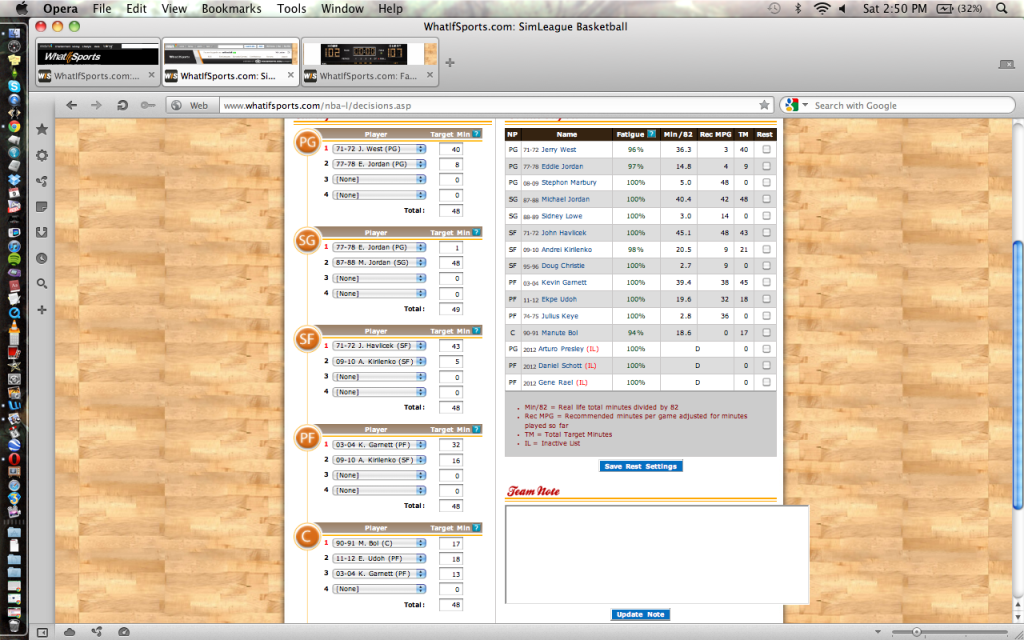Bookmark this page with the address bar star
The height and width of the screenshot is (640, 1024).
(x=764, y=105)
